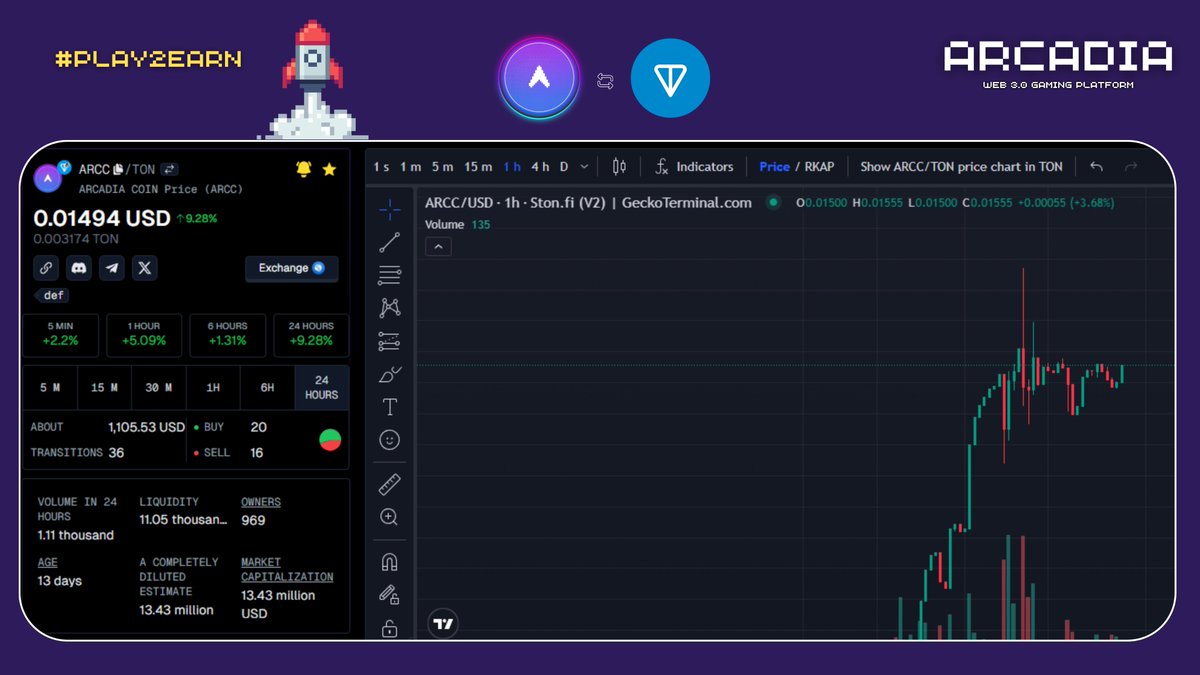Select the 6H stats tab
The image size is (1200, 675).
tap(267, 388)
